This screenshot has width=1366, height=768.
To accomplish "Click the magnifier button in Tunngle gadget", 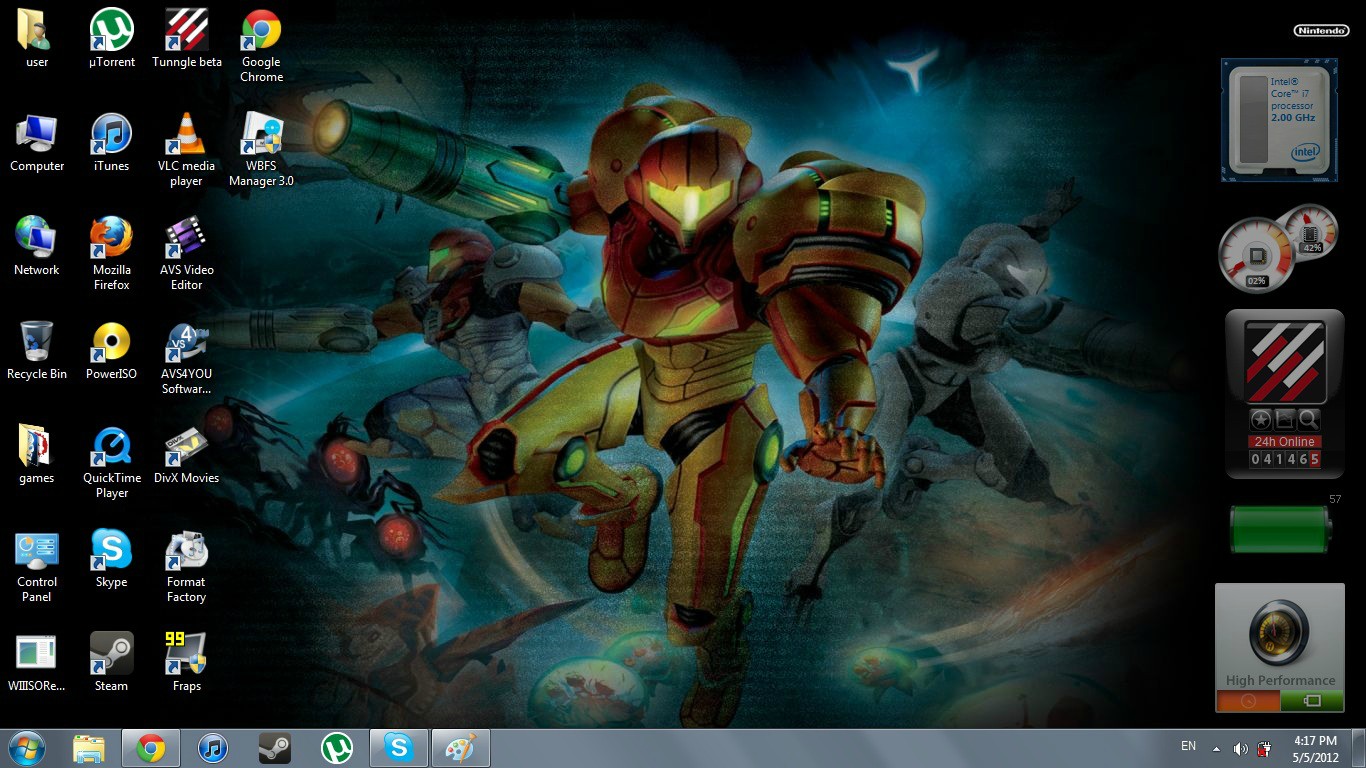I will pos(1309,420).
